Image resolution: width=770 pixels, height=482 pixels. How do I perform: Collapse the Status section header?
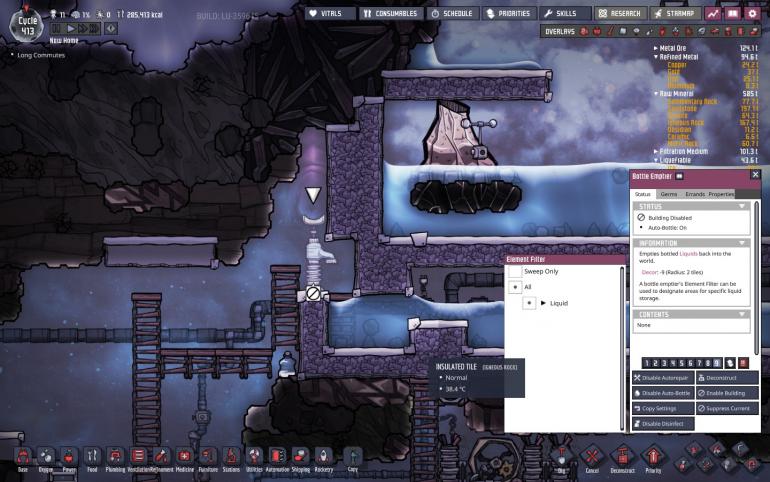[x=691, y=207]
